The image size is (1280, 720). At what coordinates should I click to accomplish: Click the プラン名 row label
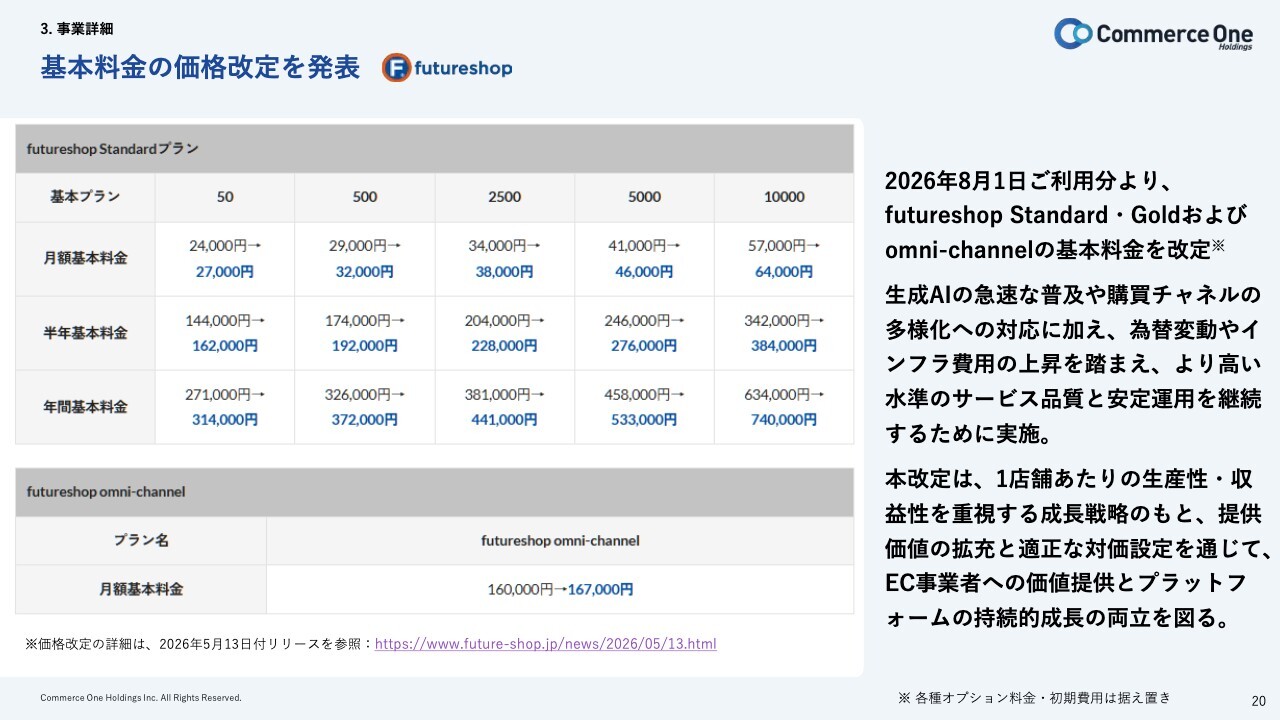tap(141, 540)
